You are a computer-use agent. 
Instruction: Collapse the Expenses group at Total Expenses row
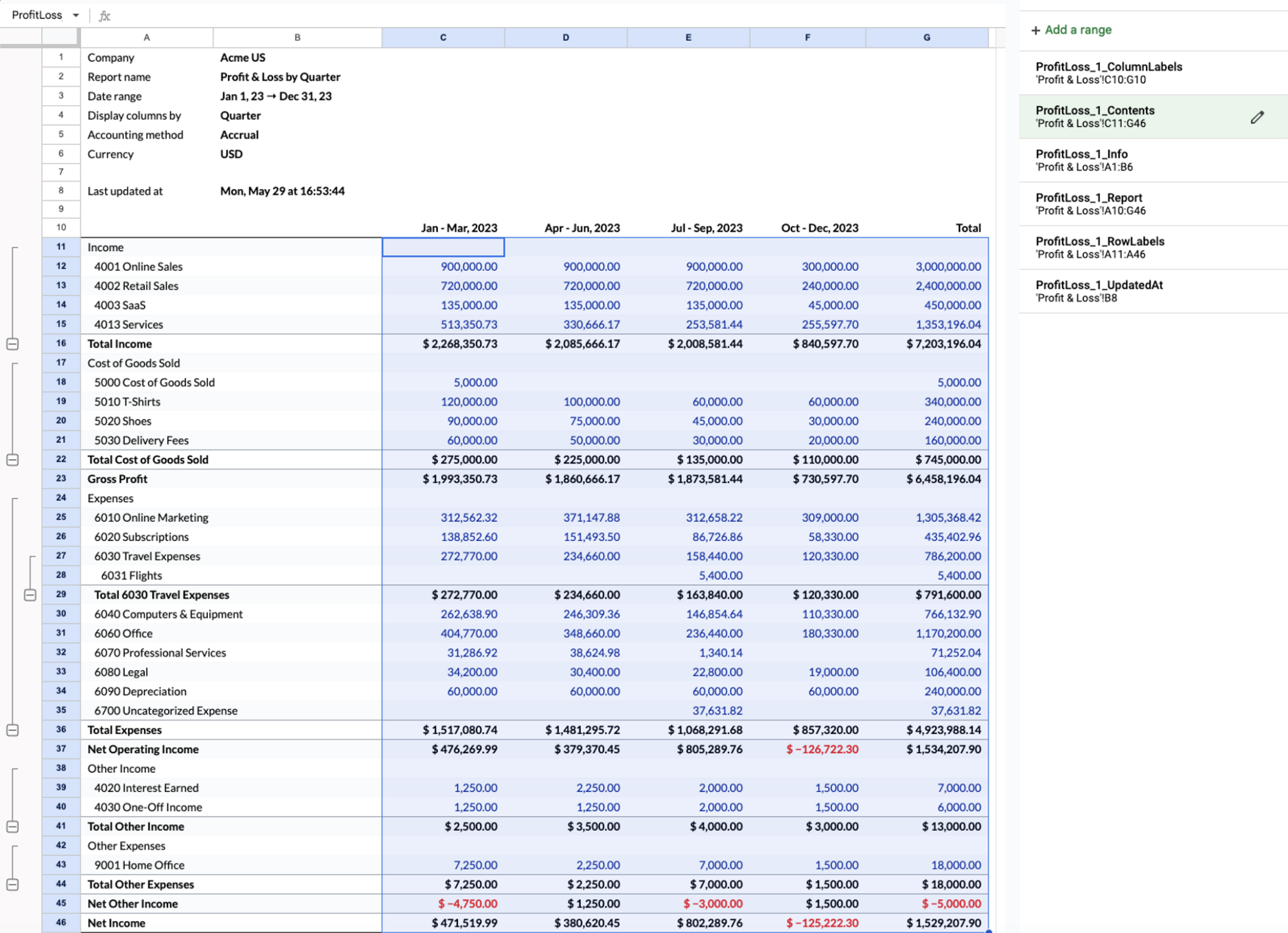(x=13, y=730)
